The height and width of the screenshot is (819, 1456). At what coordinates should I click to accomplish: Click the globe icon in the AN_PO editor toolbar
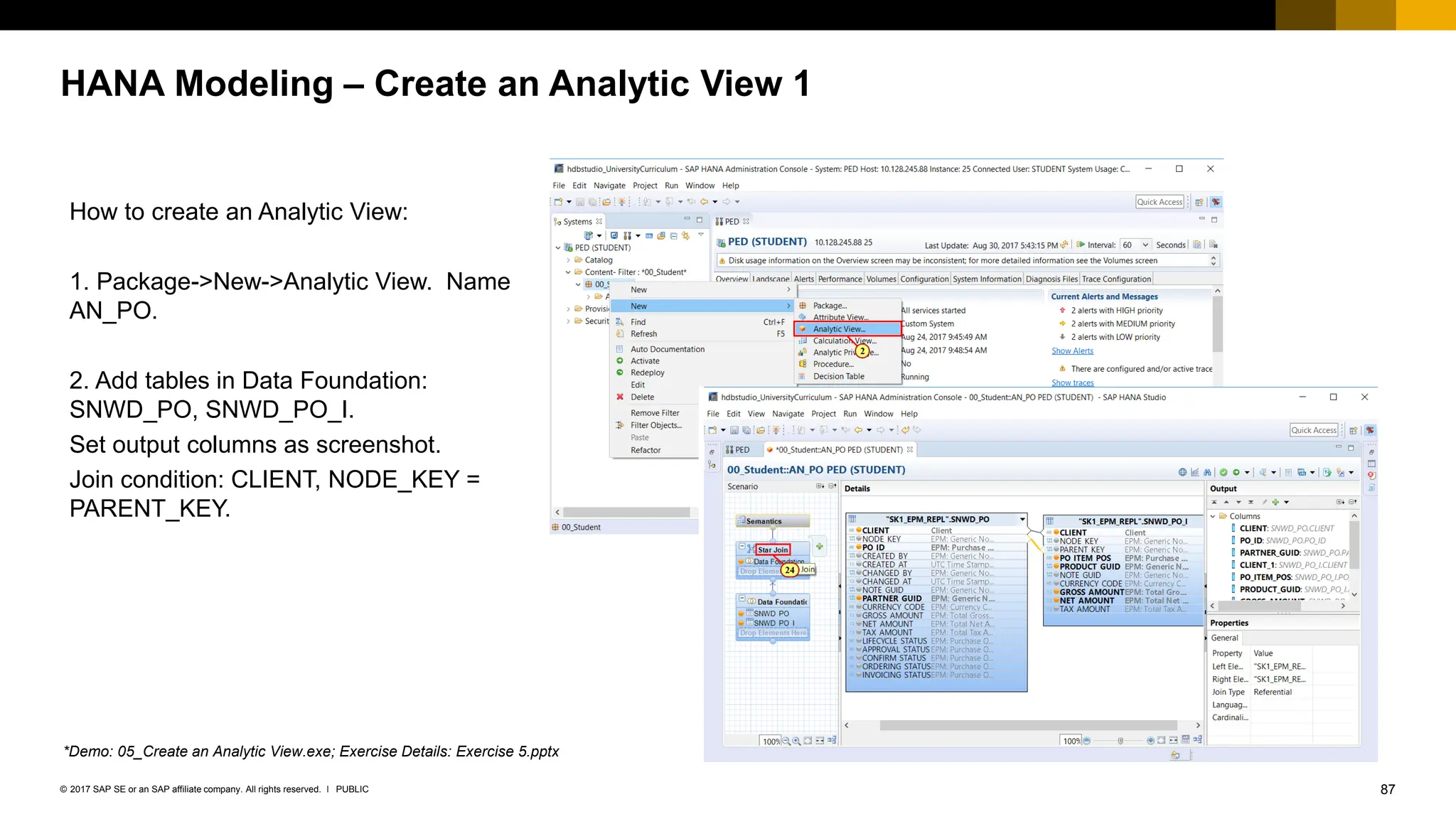click(1182, 472)
